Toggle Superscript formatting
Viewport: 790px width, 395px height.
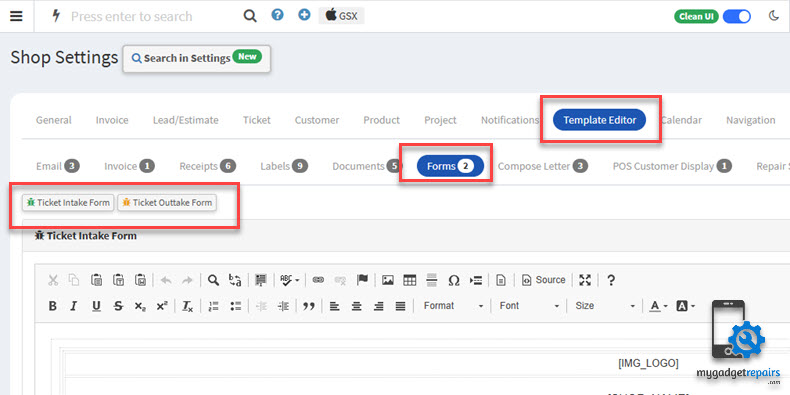[x=162, y=306]
